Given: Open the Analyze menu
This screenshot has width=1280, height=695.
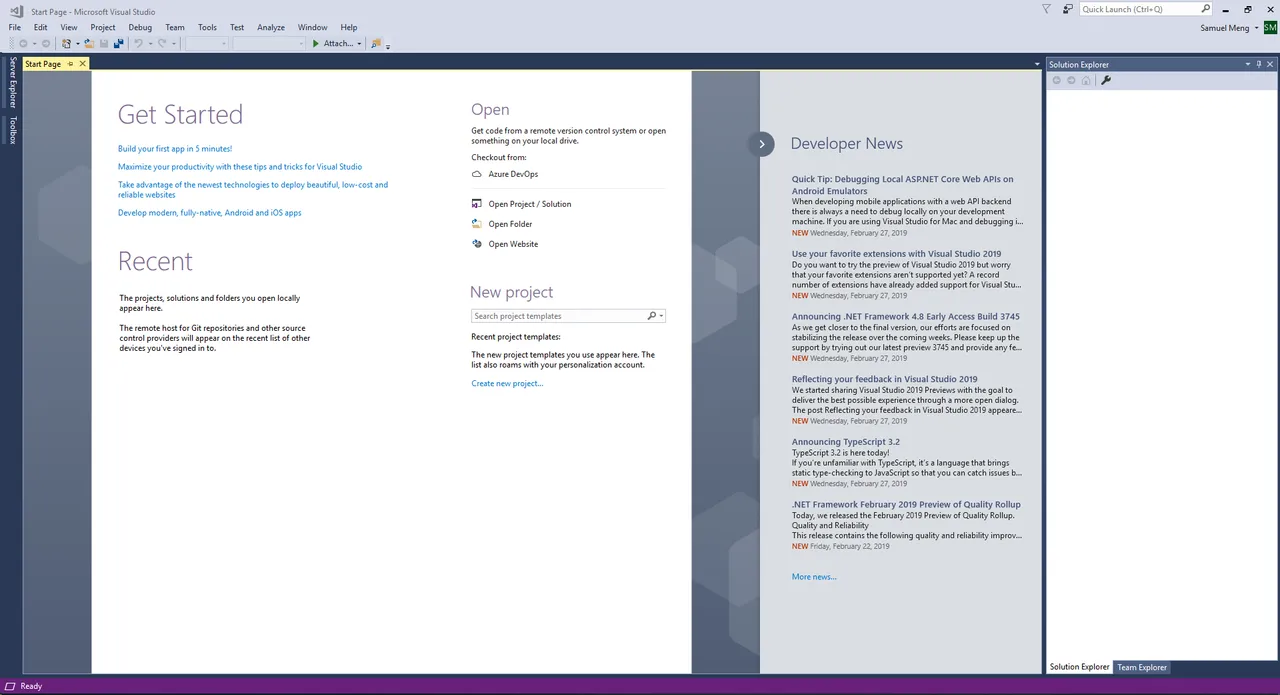Looking at the screenshot, I should [x=271, y=28].
